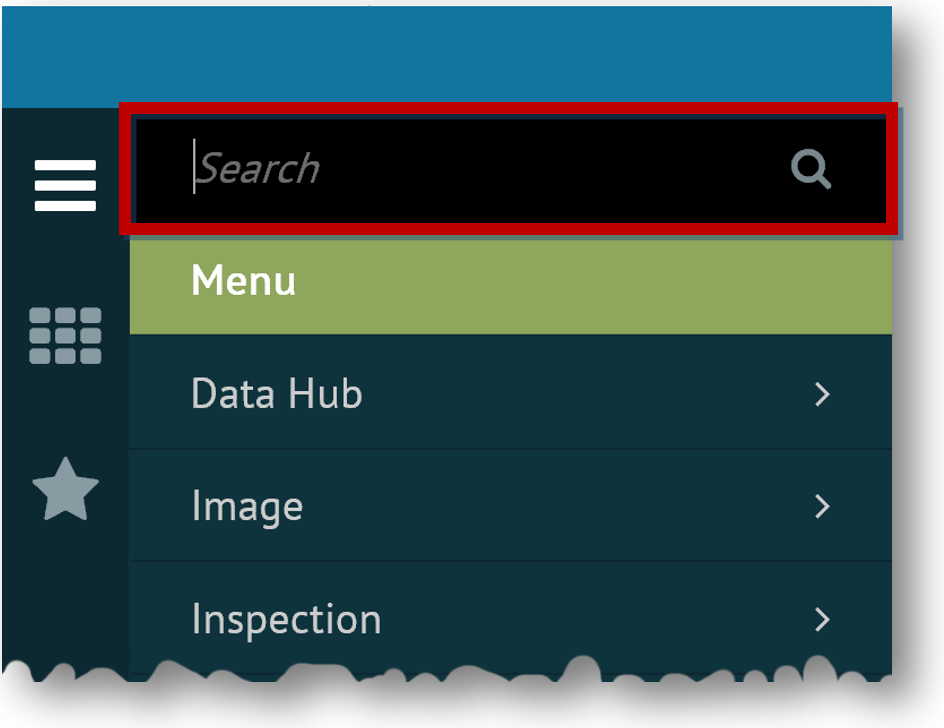Click inside the Search text field
Screen dimensions: 944x728
(480, 170)
